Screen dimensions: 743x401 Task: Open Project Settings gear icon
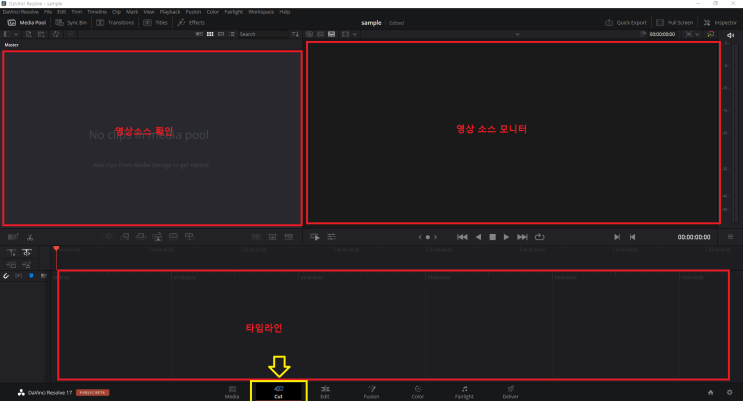click(x=730, y=392)
